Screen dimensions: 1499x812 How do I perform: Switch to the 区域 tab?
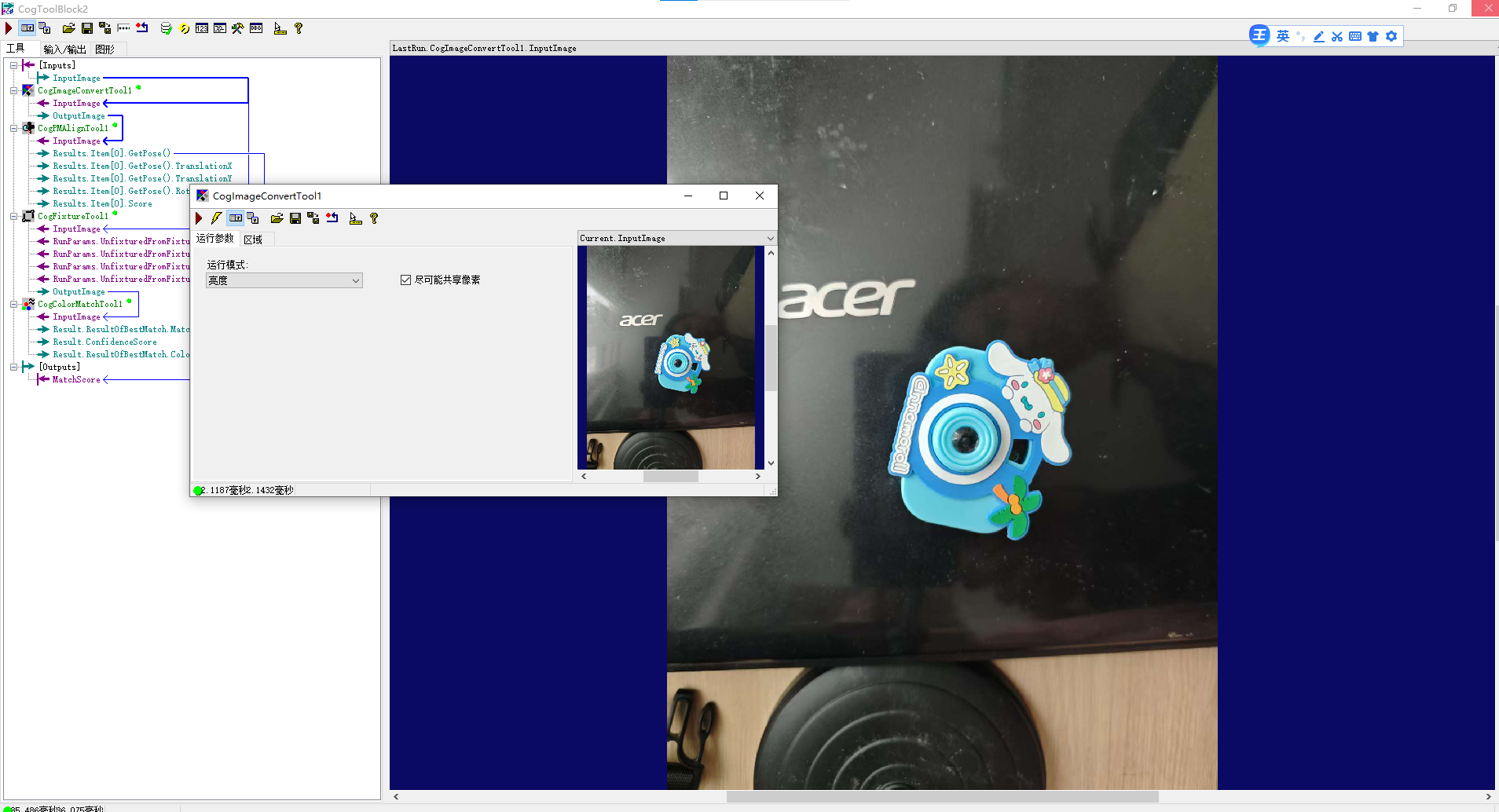coord(253,240)
